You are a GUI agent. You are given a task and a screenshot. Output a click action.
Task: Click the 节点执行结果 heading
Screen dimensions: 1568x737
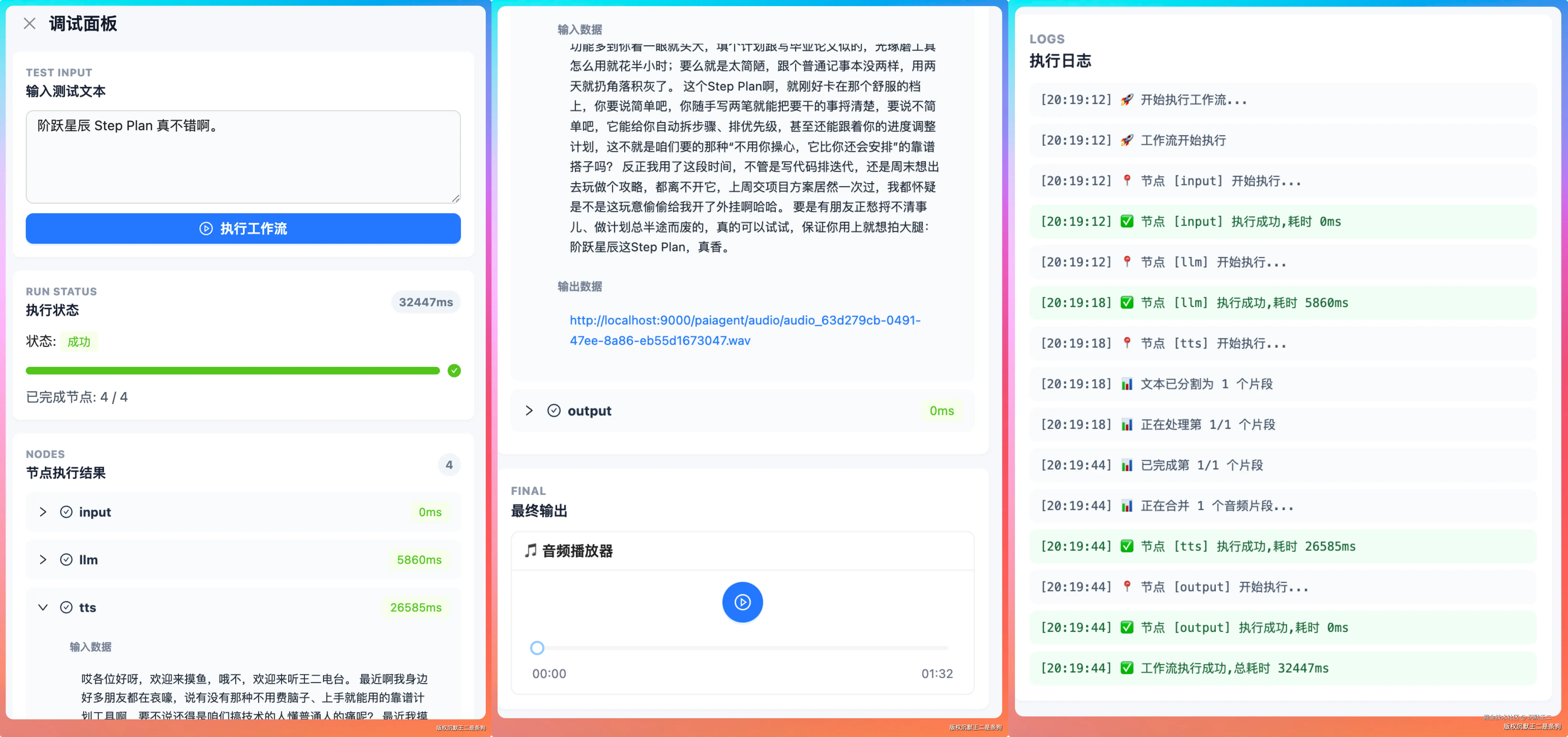point(66,473)
